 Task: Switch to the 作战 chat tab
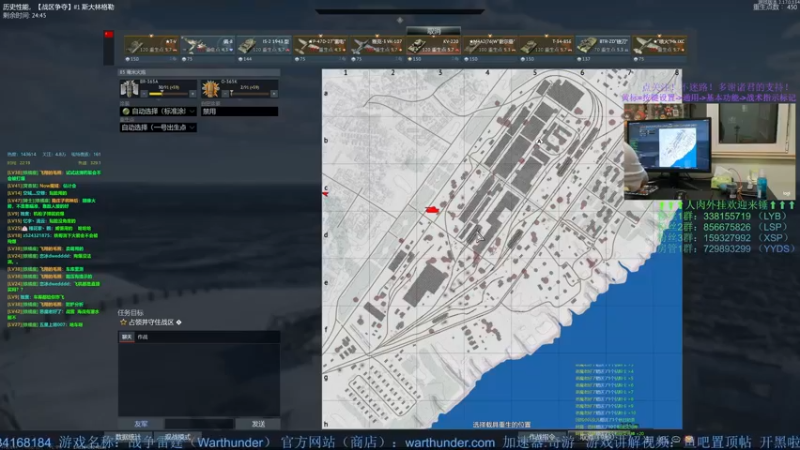143,337
